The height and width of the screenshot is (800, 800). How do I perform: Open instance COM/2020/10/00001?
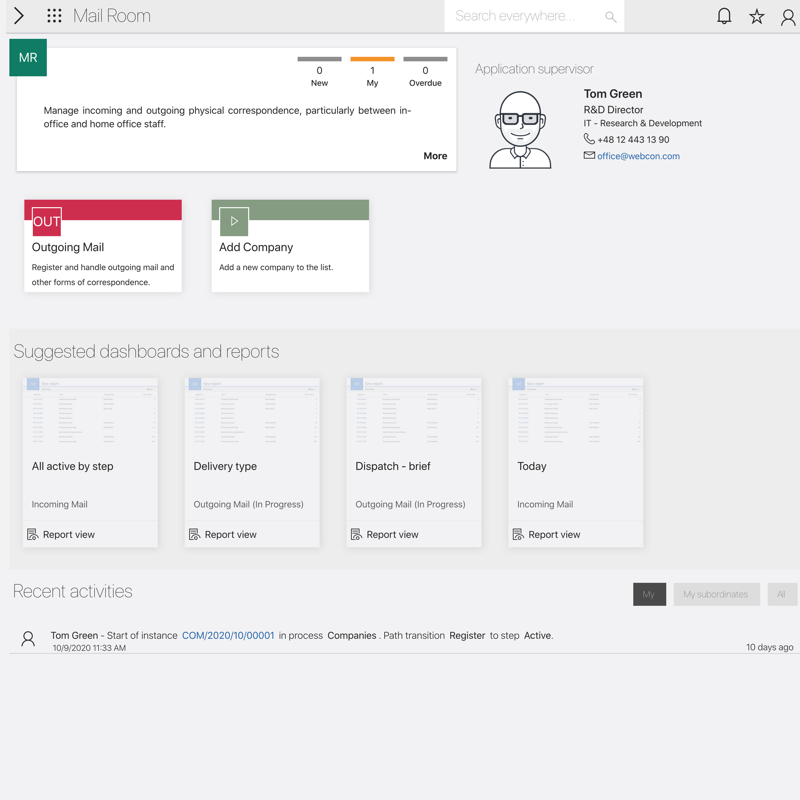228,635
